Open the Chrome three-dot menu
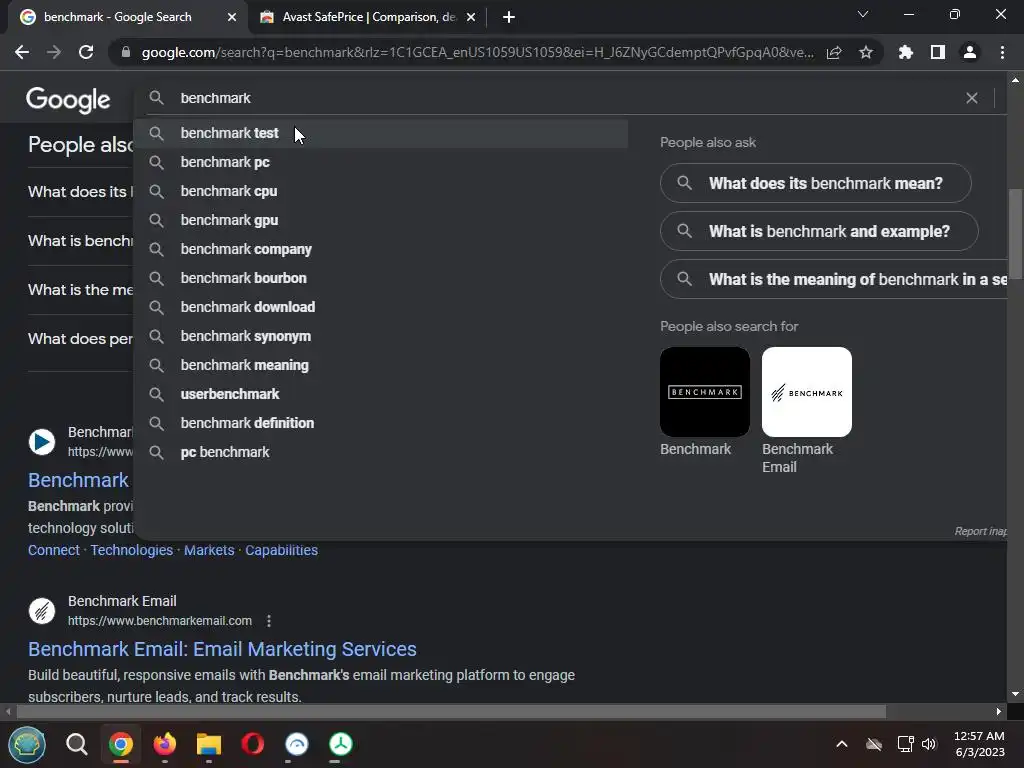The width and height of the screenshot is (1024, 768). tap(1002, 52)
